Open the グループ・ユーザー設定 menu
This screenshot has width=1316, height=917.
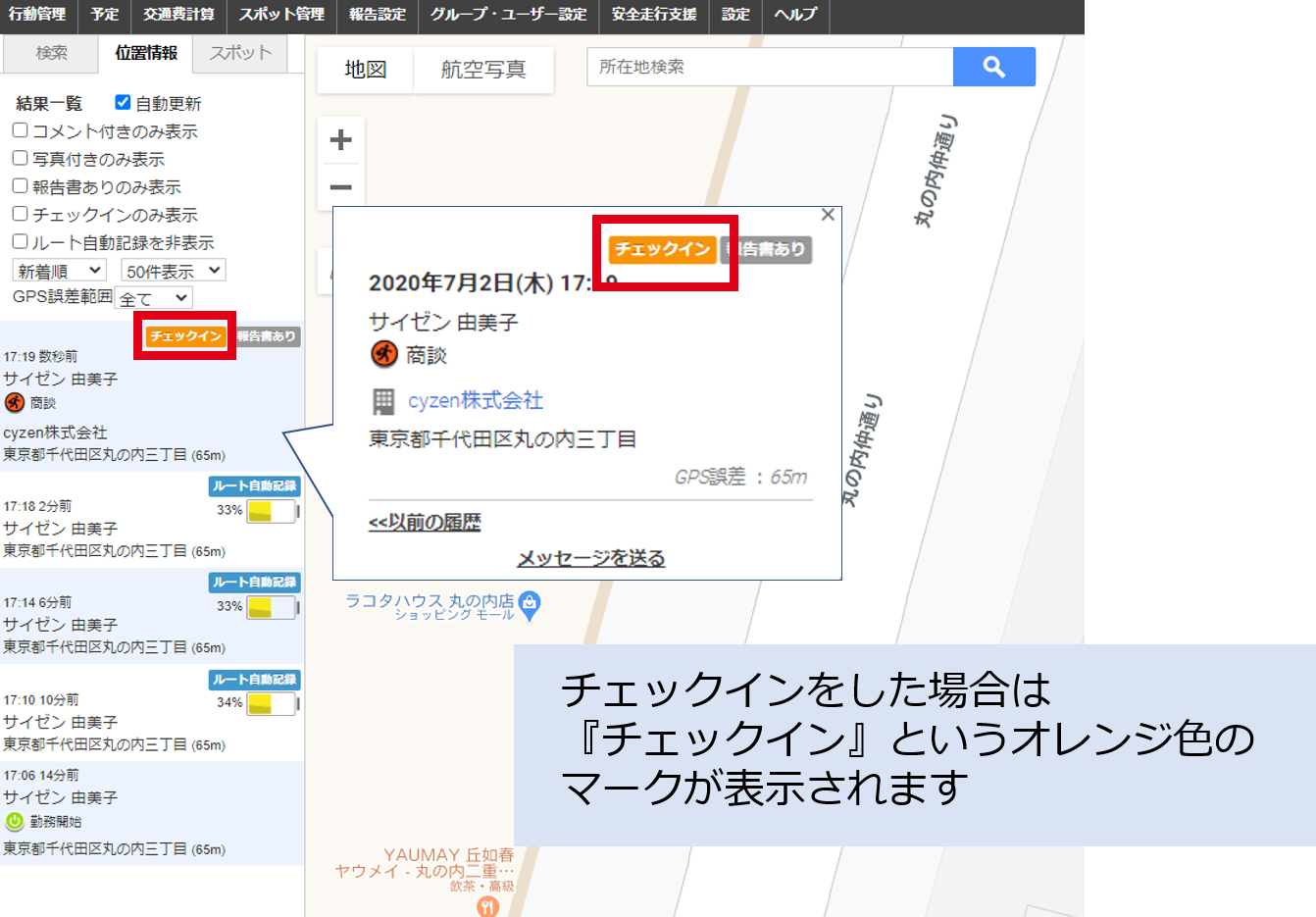tap(508, 15)
